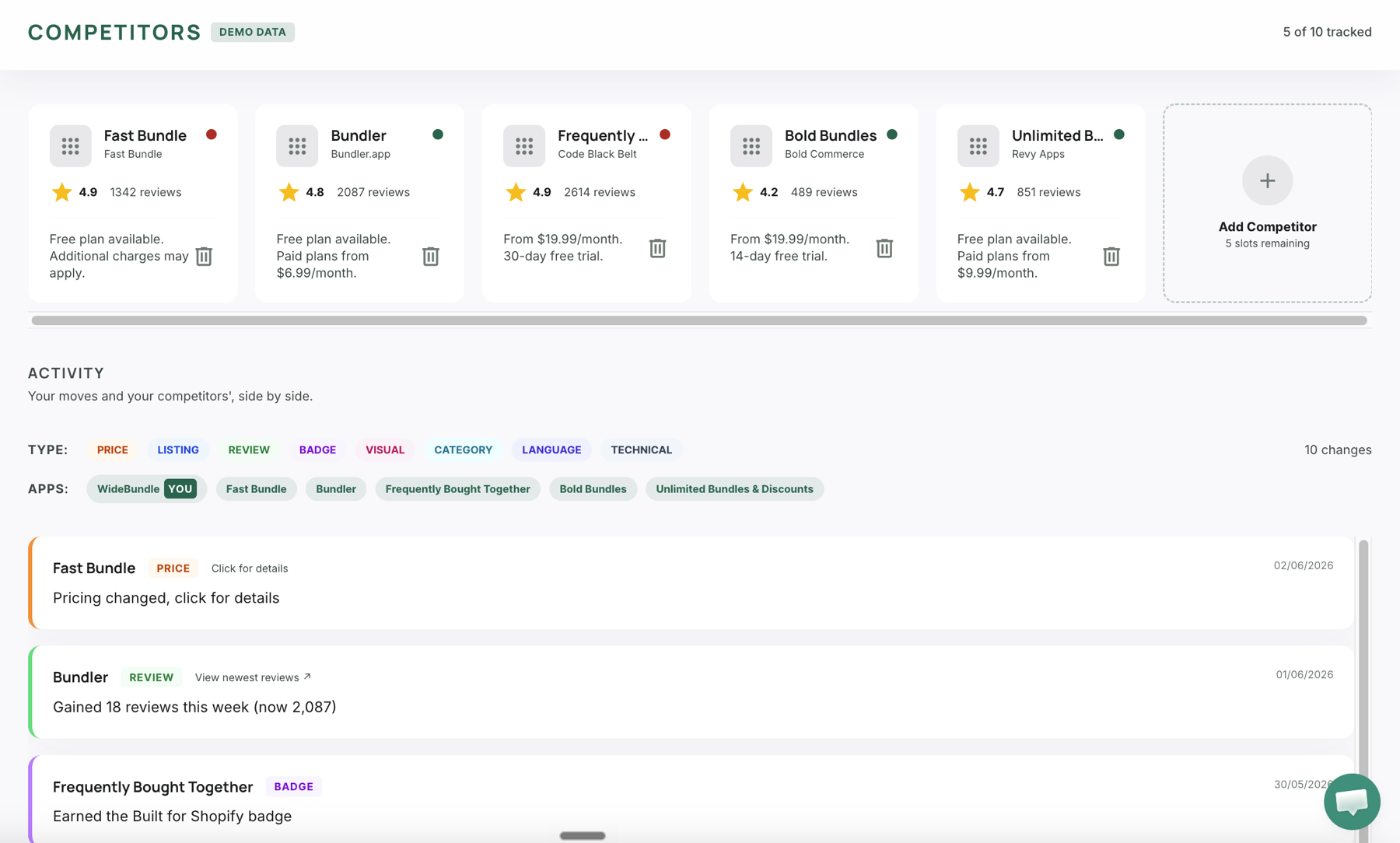This screenshot has width=1400, height=843.
Task: Click the 4.2 rating star on Bold Bundles
Action: 743,192
